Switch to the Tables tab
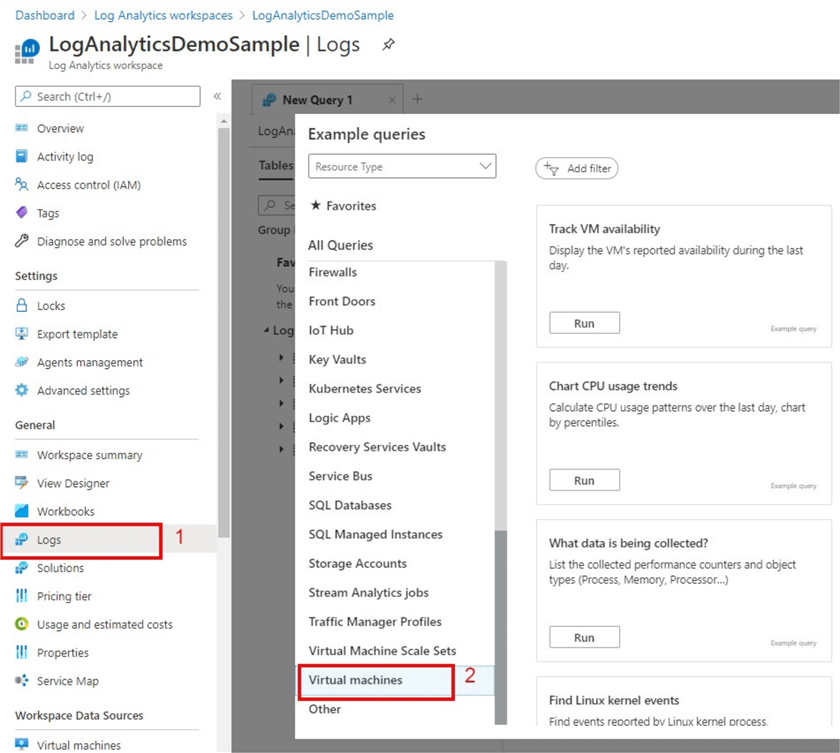Screen dimensions: 840x753 pos(275,165)
